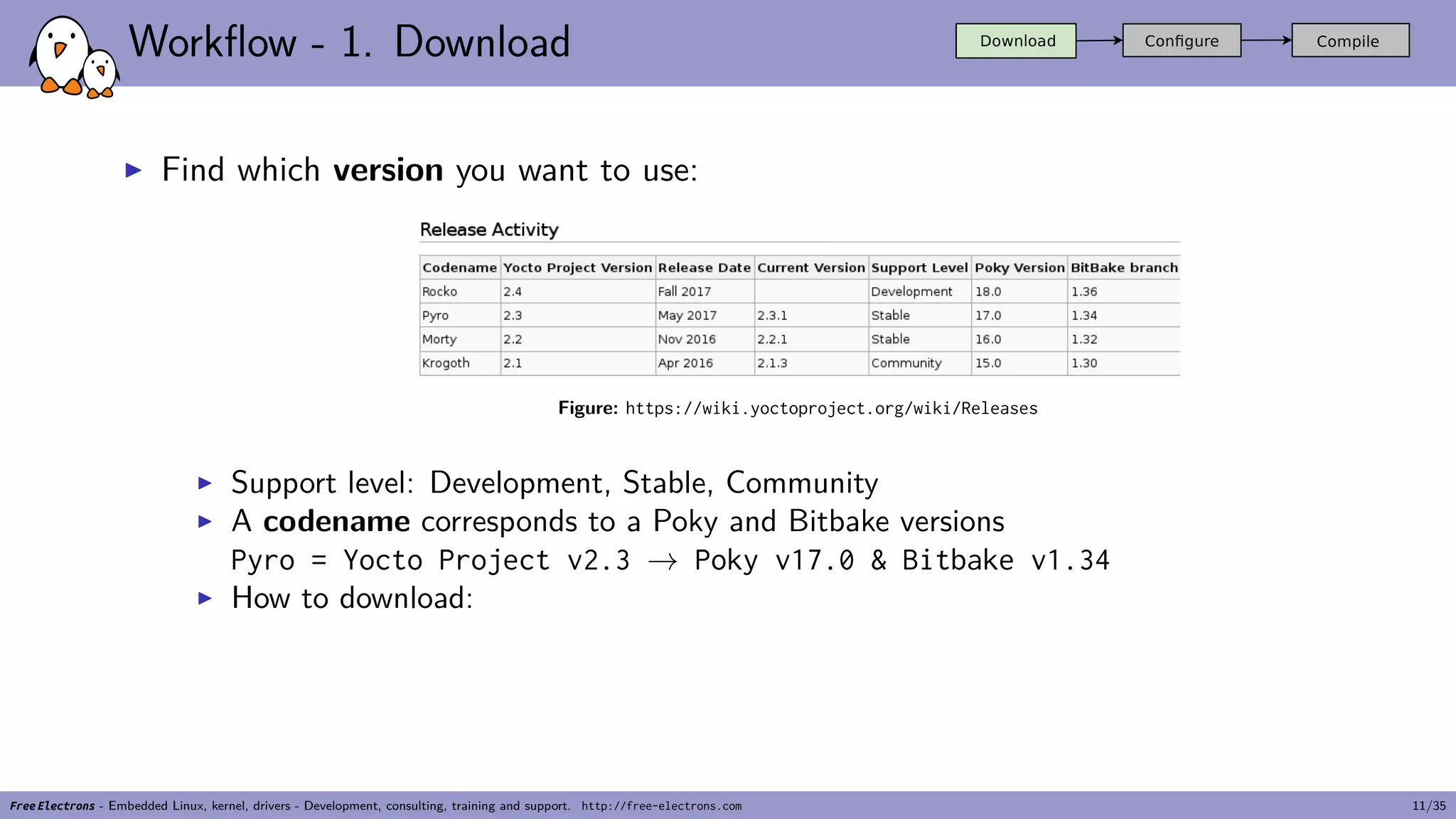The height and width of the screenshot is (819, 1456).
Task: Click the 15.0 Poky version cell
Action: pos(1019,363)
